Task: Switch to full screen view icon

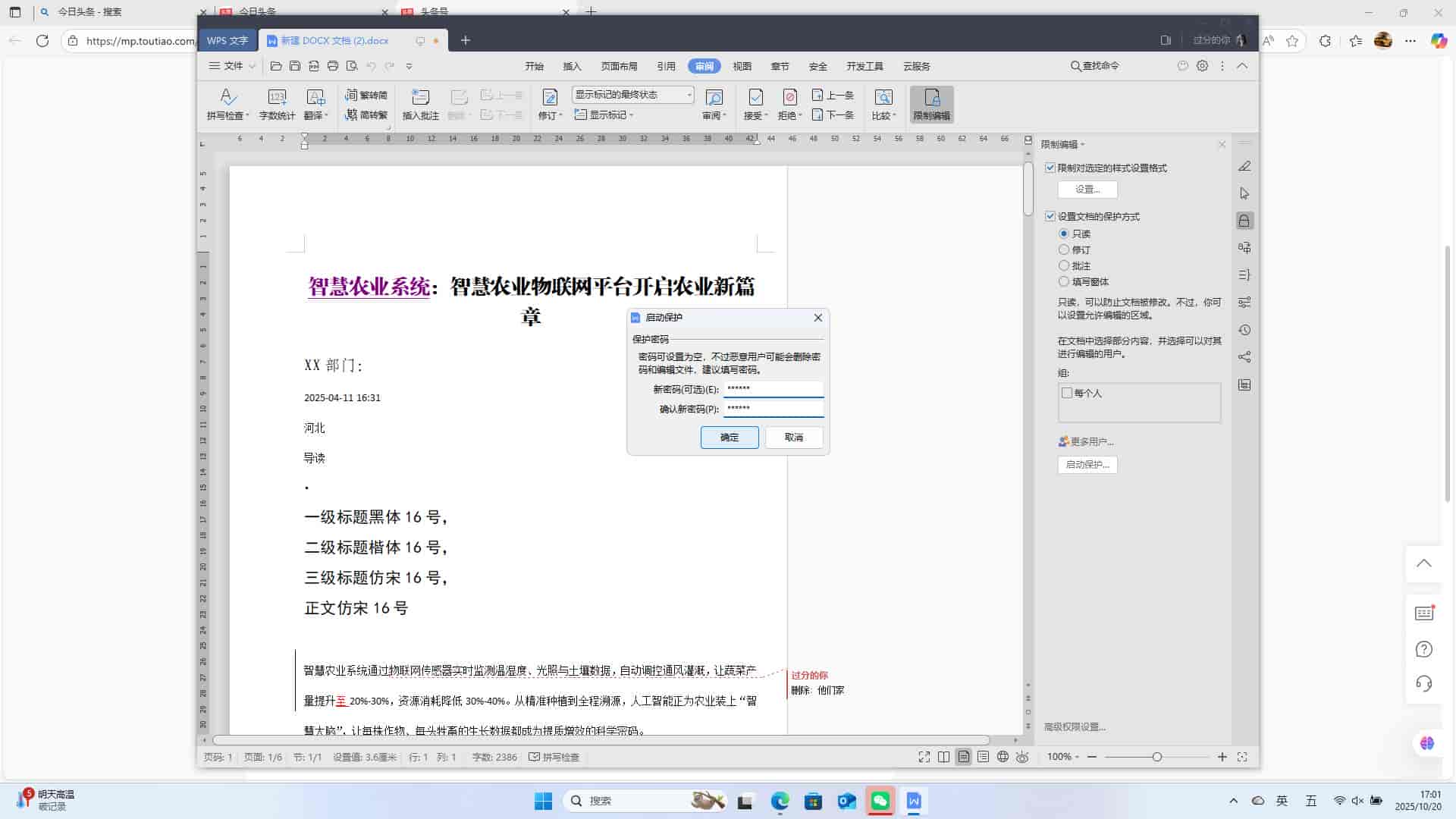Action: 924,757
